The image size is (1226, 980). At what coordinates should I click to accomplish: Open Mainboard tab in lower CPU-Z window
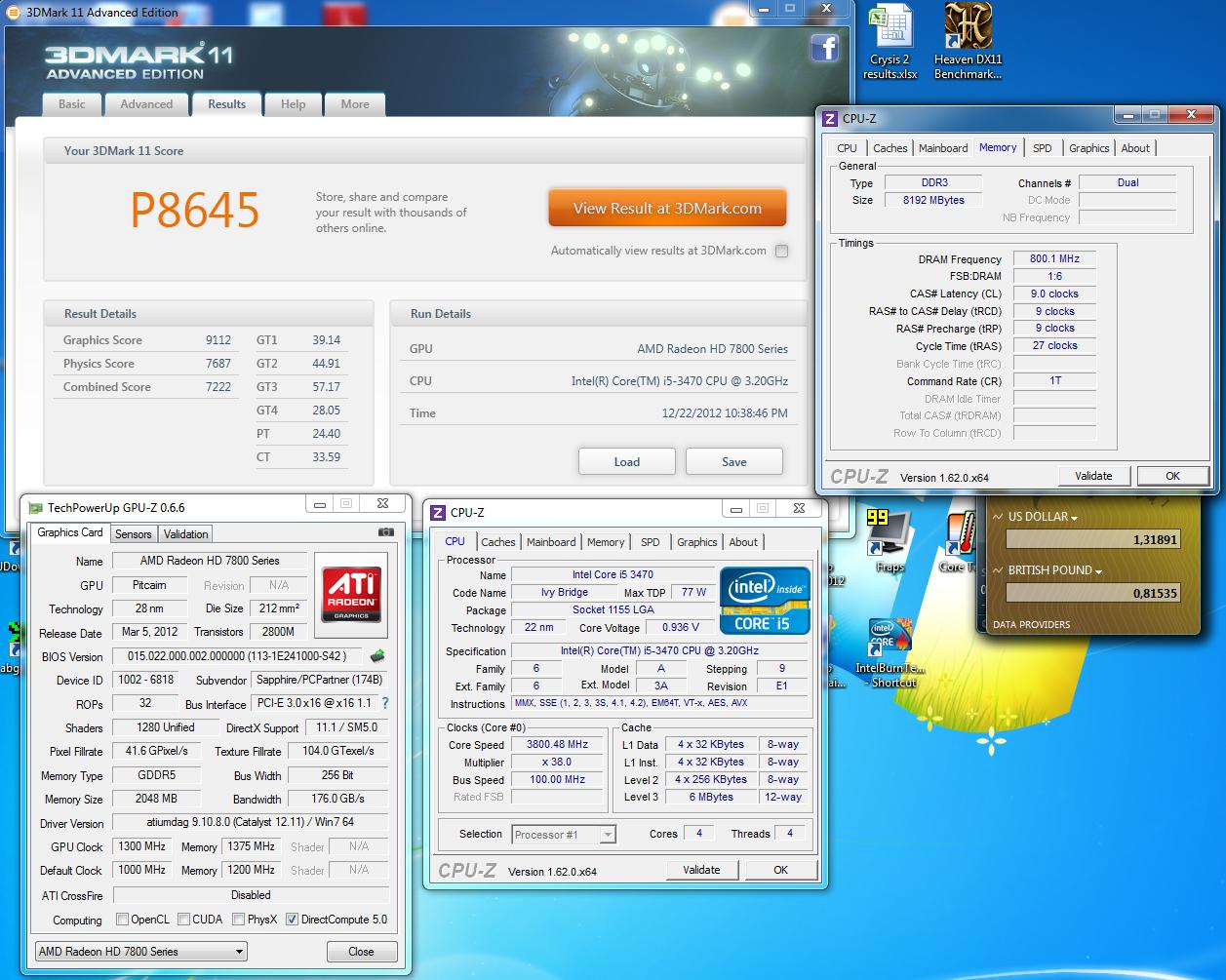coord(551,542)
